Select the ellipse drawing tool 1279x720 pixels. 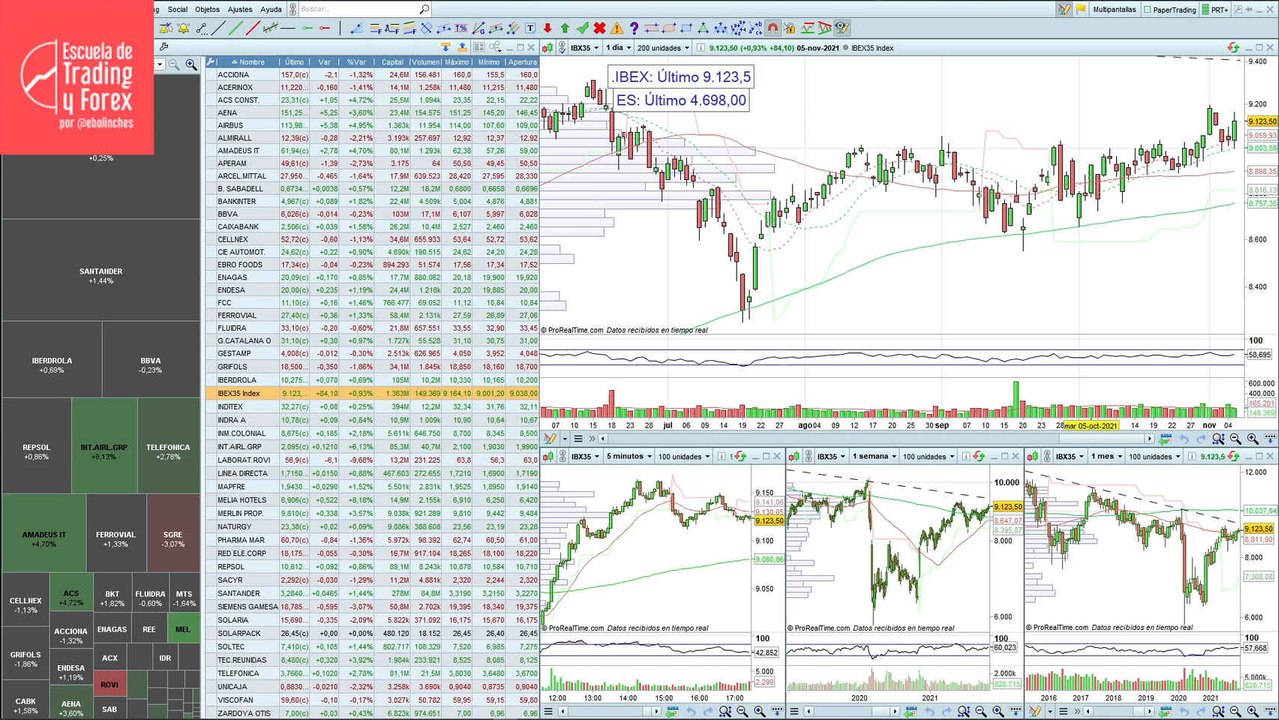(x=669, y=29)
